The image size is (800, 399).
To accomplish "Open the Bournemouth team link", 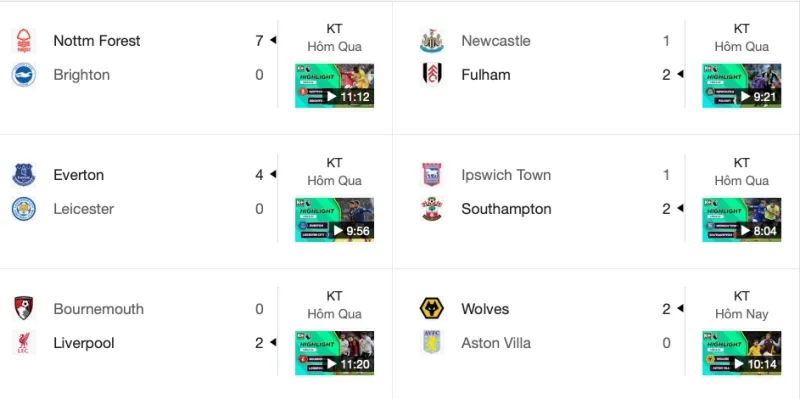I will click(x=98, y=309).
